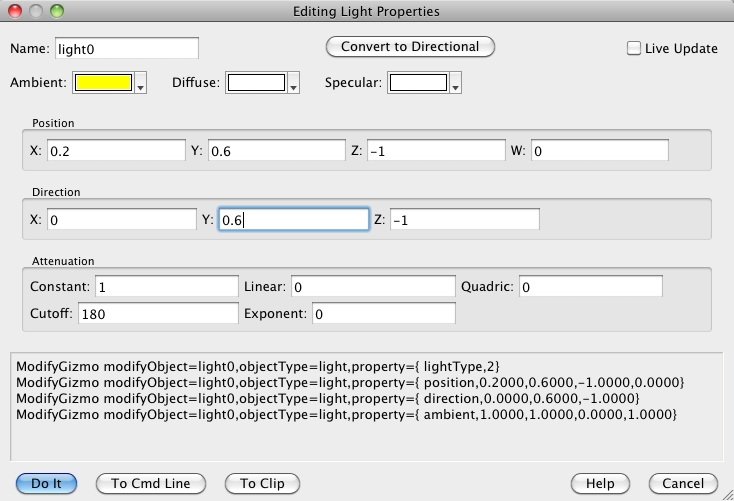This screenshot has width=734, height=501.
Task: Expand the Diffuse color dropdown arrow
Action: pos(293,85)
